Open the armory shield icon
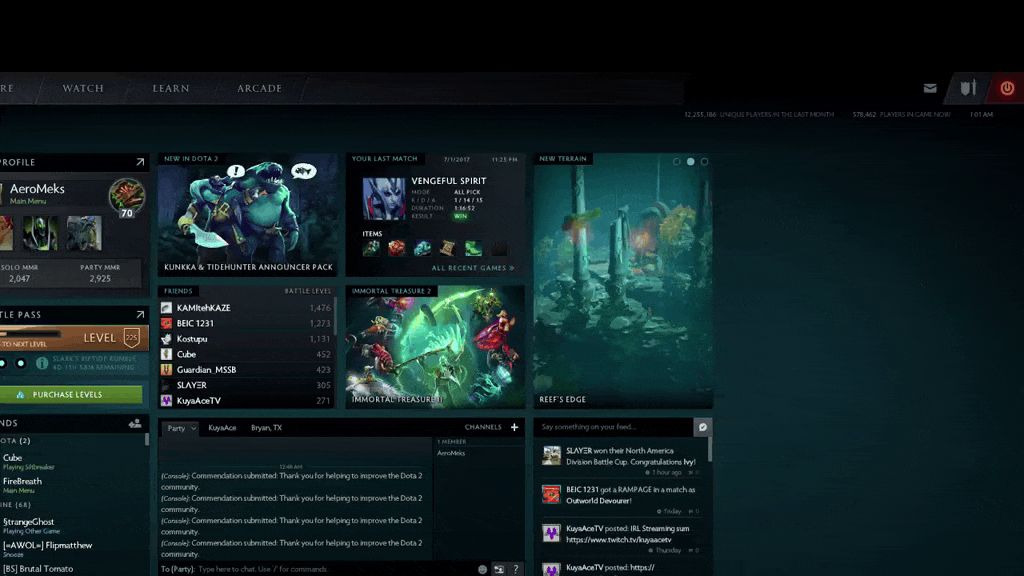This screenshot has height=576, width=1024. [x=968, y=88]
